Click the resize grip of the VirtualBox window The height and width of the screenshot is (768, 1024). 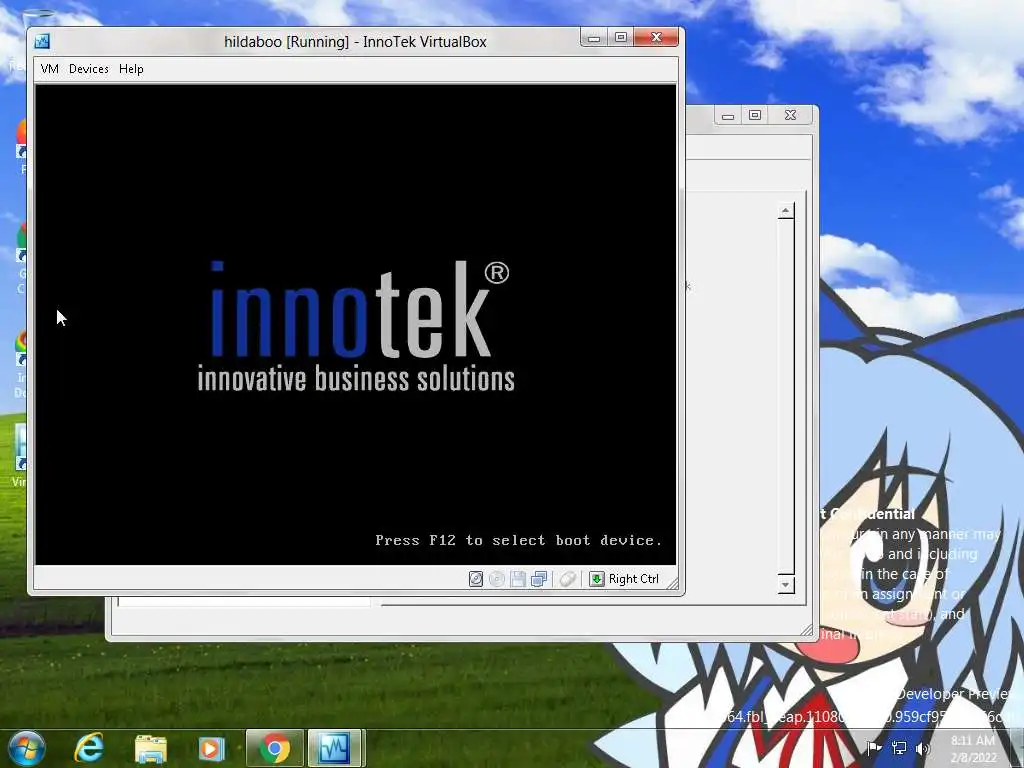[672, 583]
